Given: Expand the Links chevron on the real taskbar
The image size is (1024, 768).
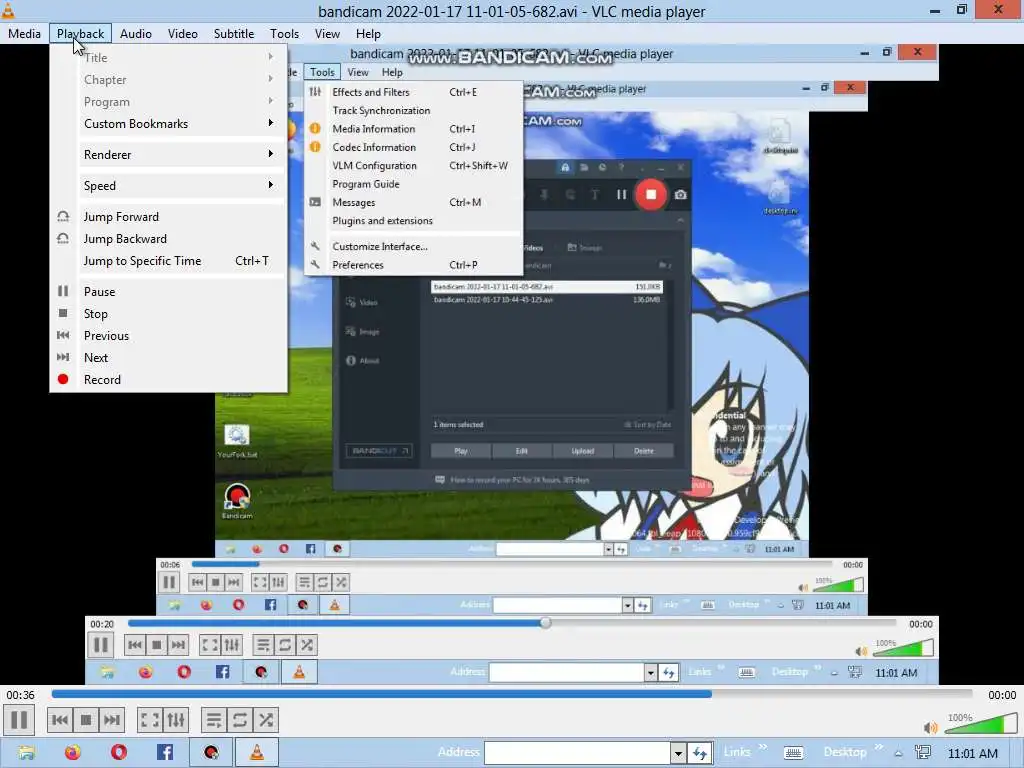Looking at the screenshot, I should 762,747.
